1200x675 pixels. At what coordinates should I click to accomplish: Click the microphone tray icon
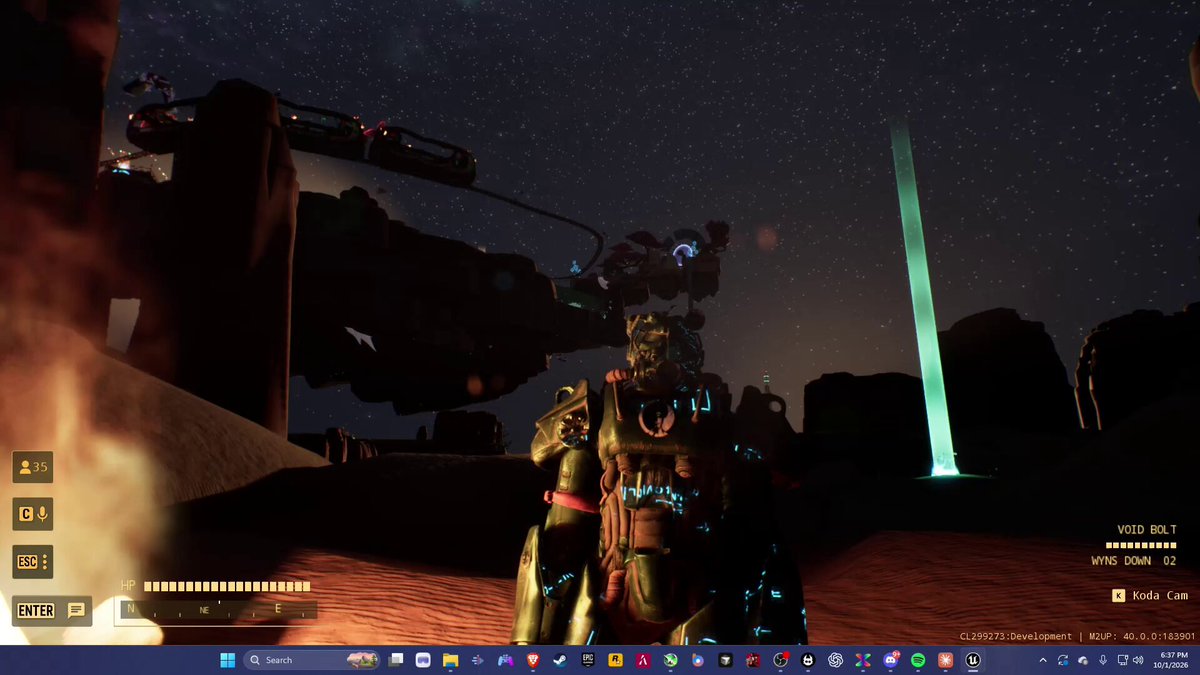pos(1102,660)
